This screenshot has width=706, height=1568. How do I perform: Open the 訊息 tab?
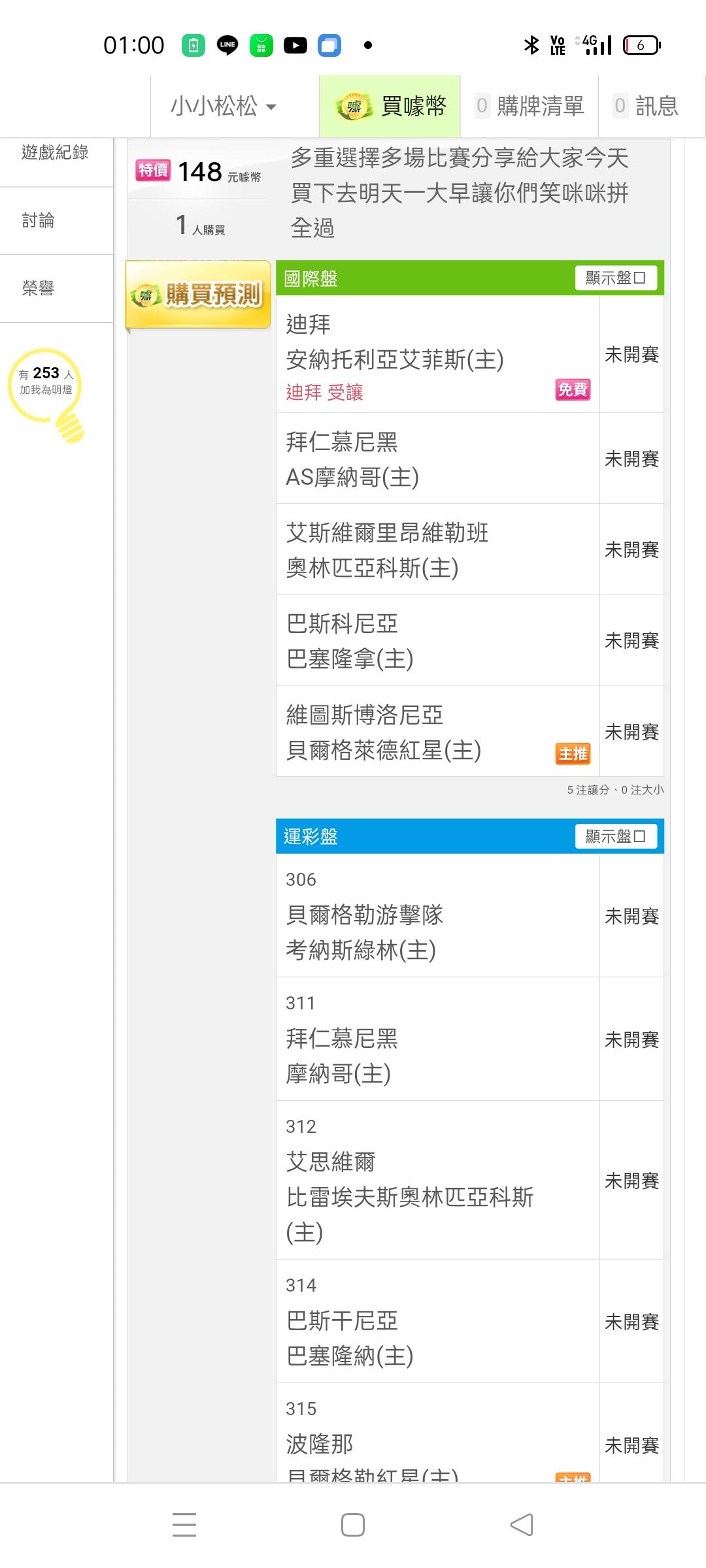pos(647,106)
